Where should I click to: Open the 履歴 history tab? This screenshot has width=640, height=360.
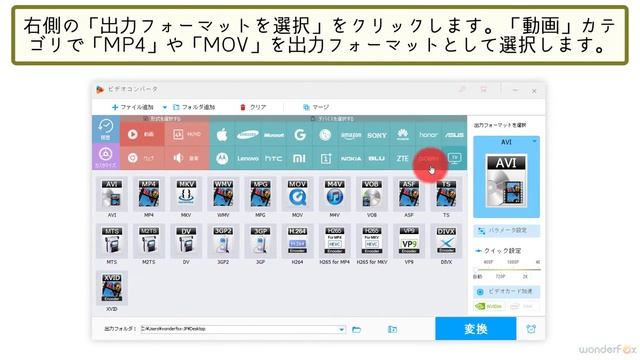click(x=106, y=129)
